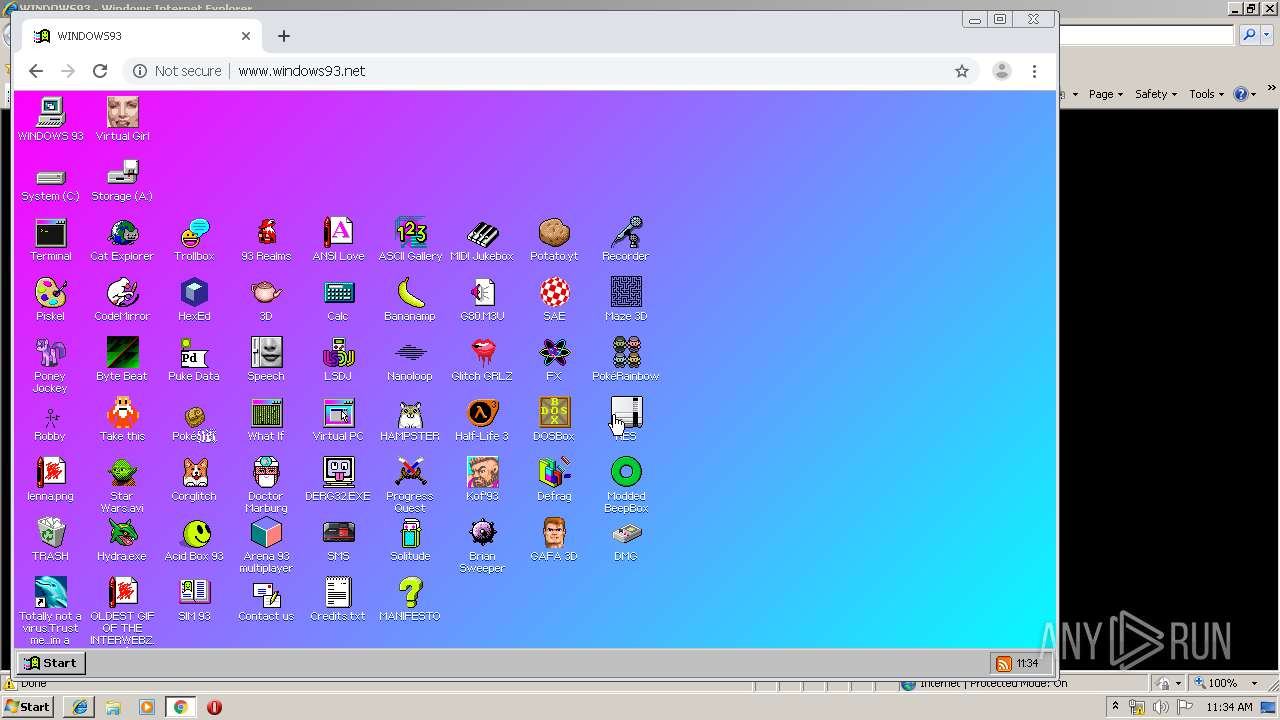The image size is (1280, 720).
Task: Open ANSI Love icon
Action: coord(338,240)
